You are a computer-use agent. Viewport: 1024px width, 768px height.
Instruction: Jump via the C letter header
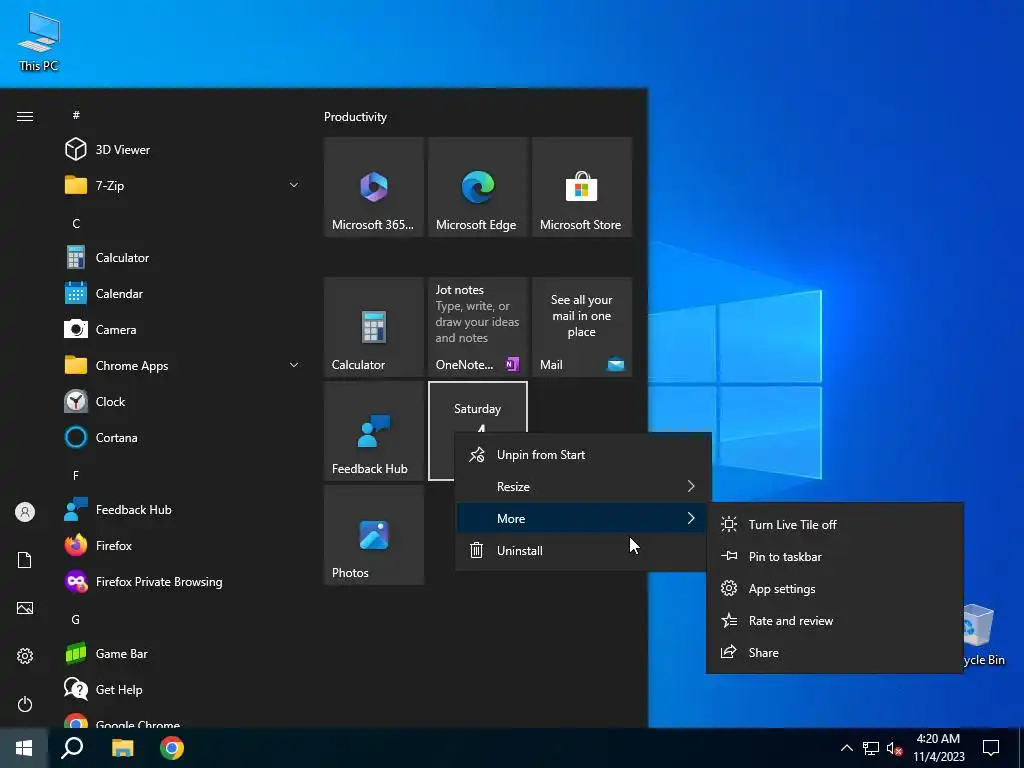pyautogui.click(x=76, y=223)
